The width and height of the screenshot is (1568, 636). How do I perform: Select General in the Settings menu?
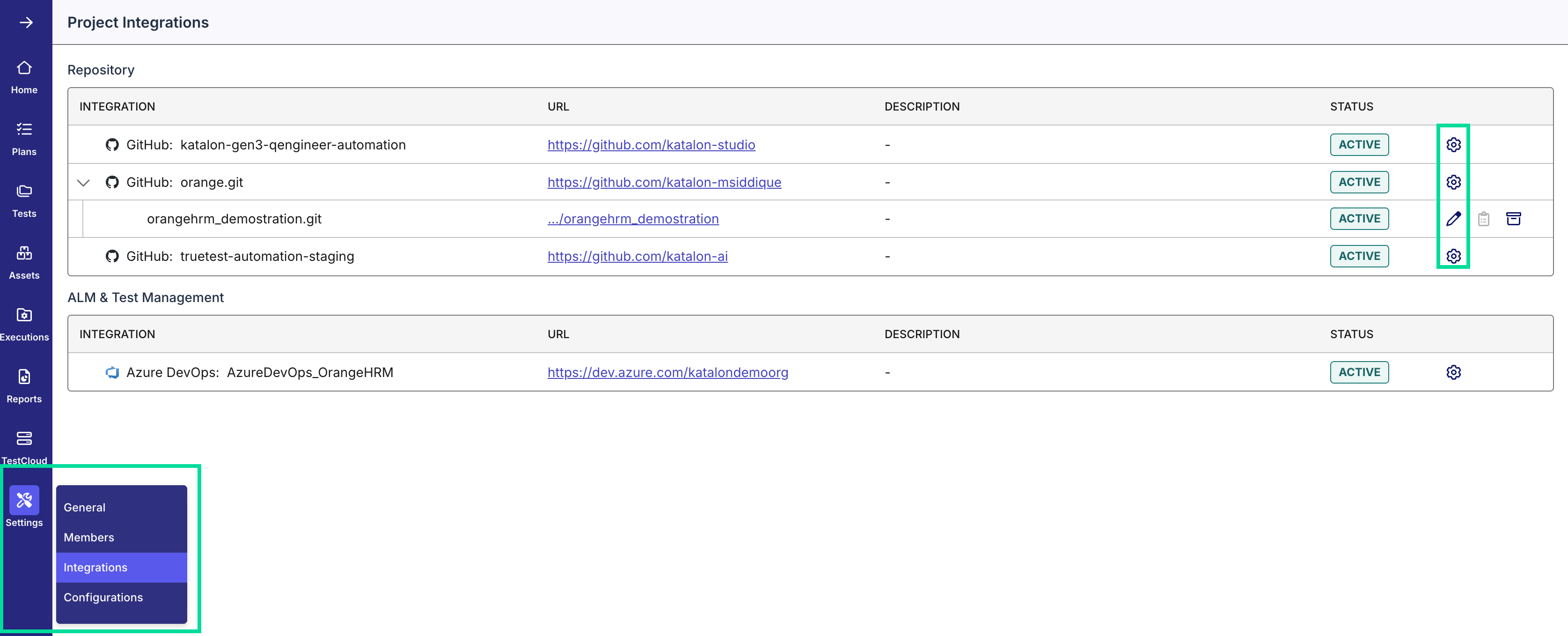click(121, 508)
